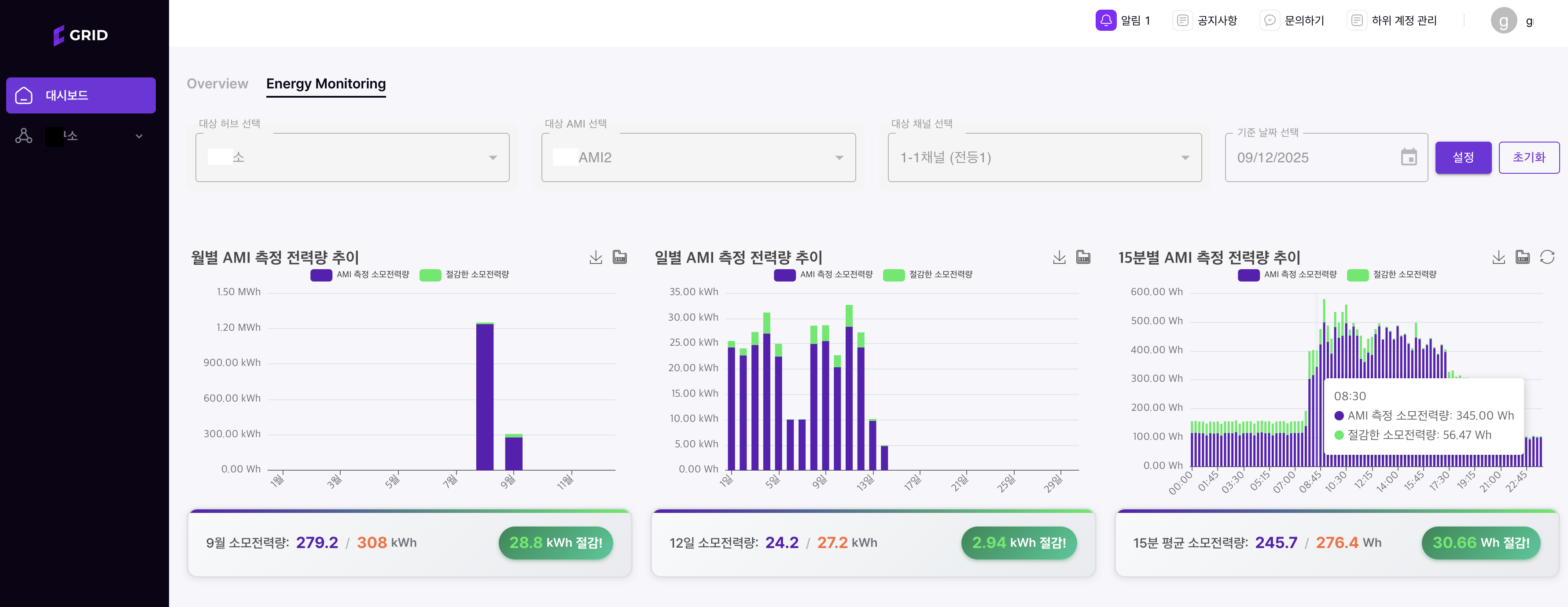Toggle daily chart 절감한 소모전력량 legend
The width and height of the screenshot is (1568, 607).
pyautogui.click(x=928, y=275)
